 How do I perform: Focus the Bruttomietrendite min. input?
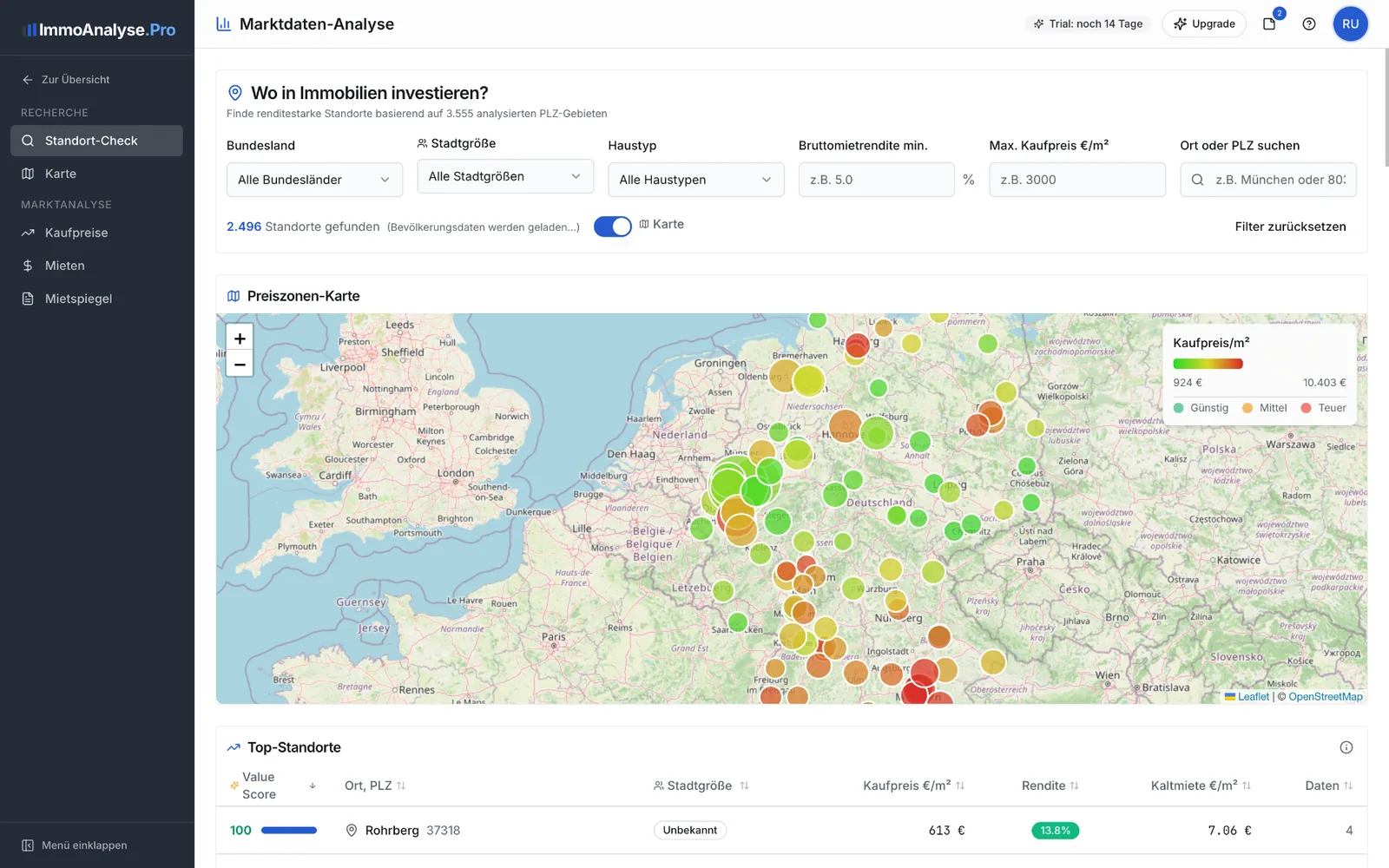[x=877, y=180]
